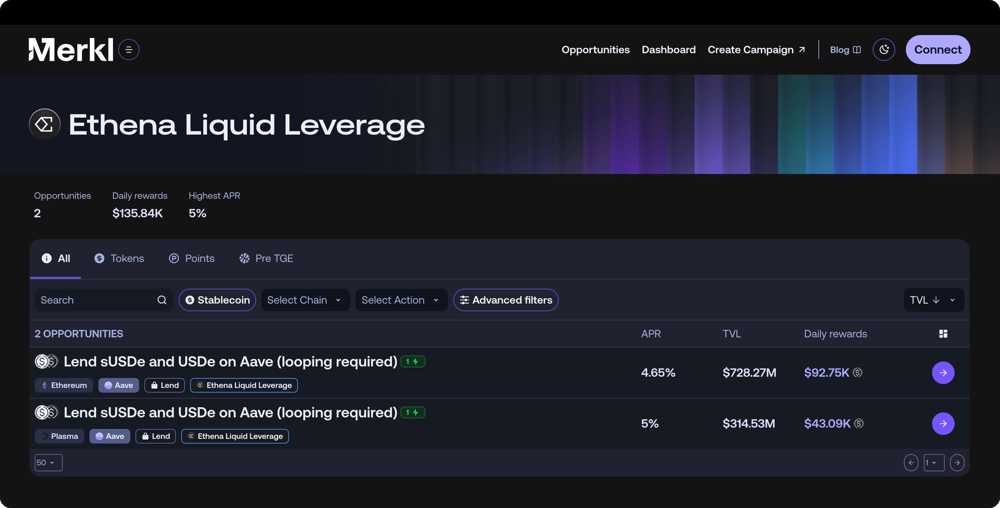Open the Create Campaign link
Viewport: 1000px width, 508px height.
(x=756, y=50)
